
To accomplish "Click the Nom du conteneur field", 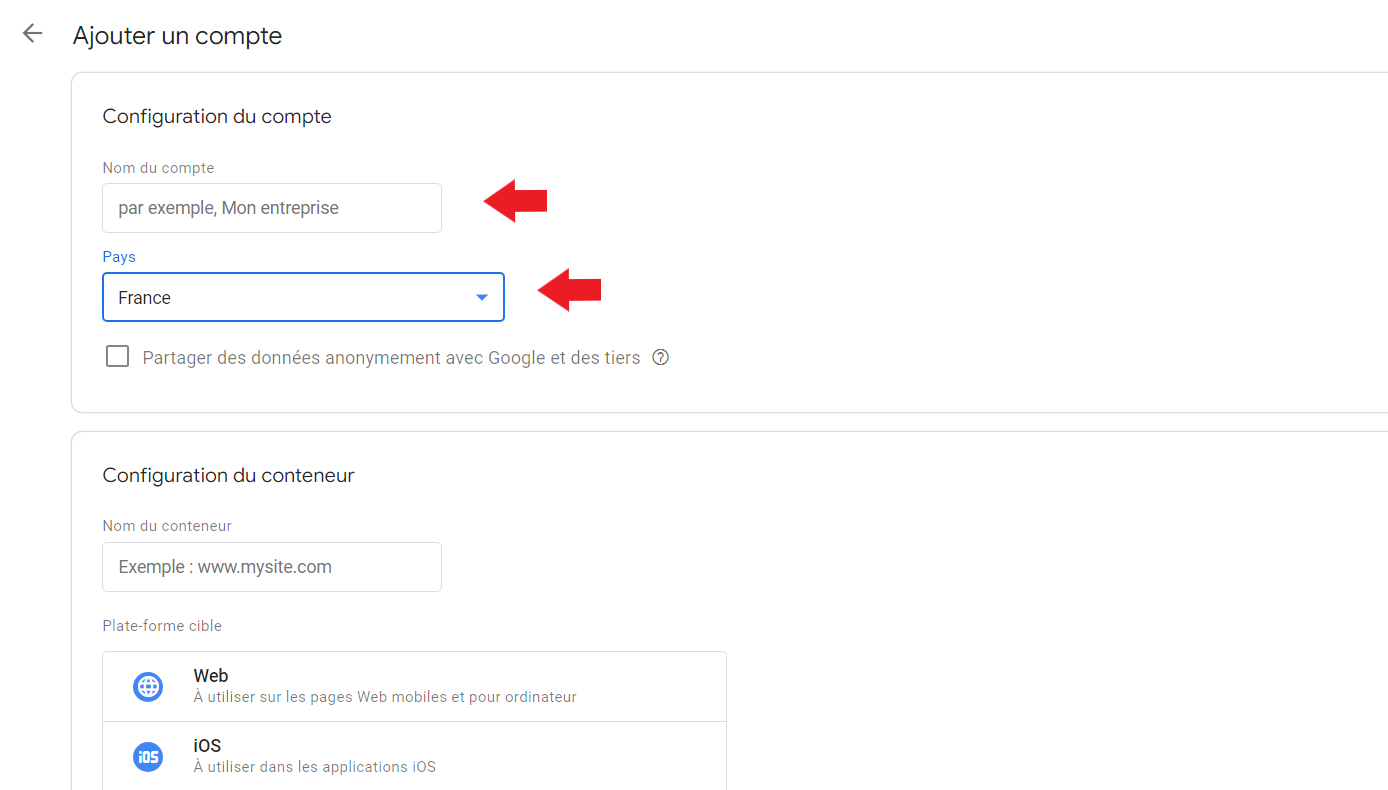I will [272, 567].
